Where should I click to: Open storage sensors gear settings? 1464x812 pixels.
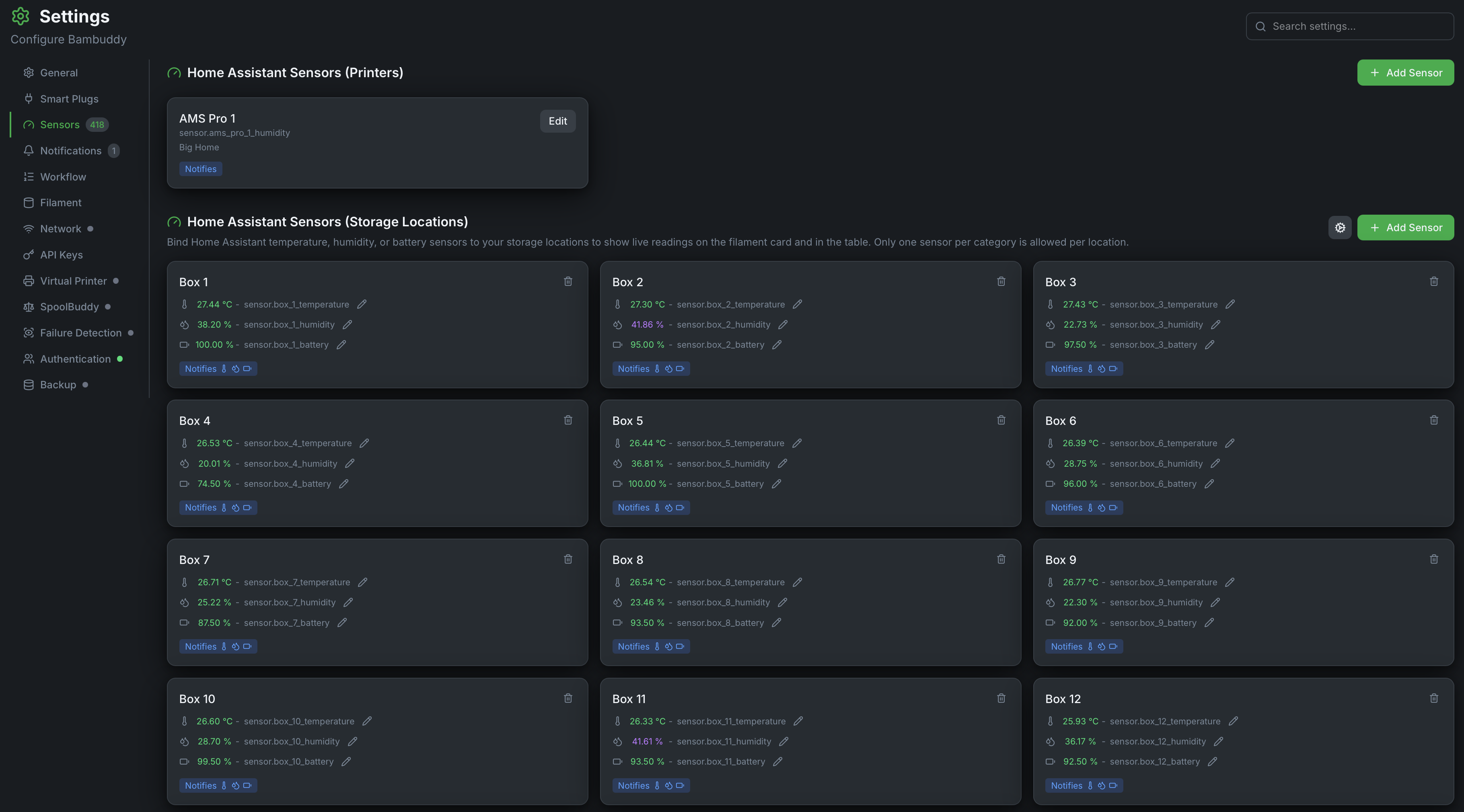1340,228
